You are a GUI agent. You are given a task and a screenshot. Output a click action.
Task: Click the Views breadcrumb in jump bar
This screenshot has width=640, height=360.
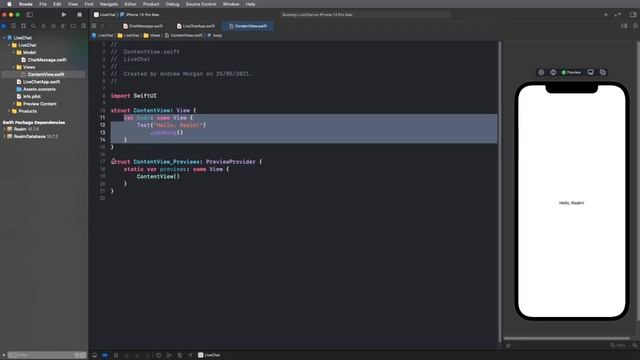pyautogui.click(x=152, y=36)
